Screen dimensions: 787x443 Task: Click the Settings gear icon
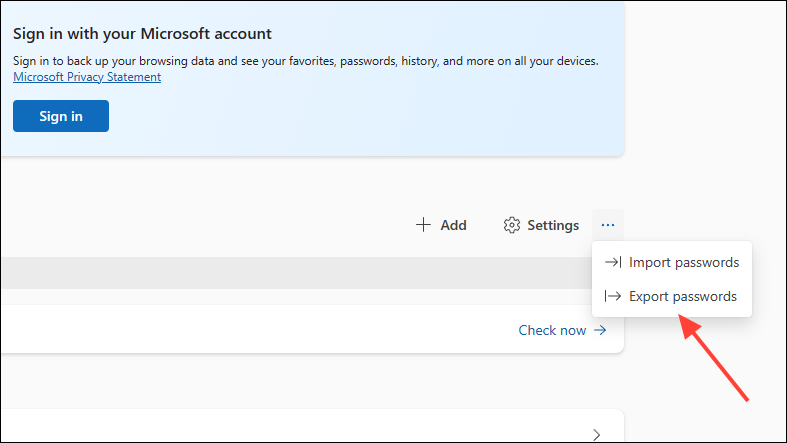[512, 225]
